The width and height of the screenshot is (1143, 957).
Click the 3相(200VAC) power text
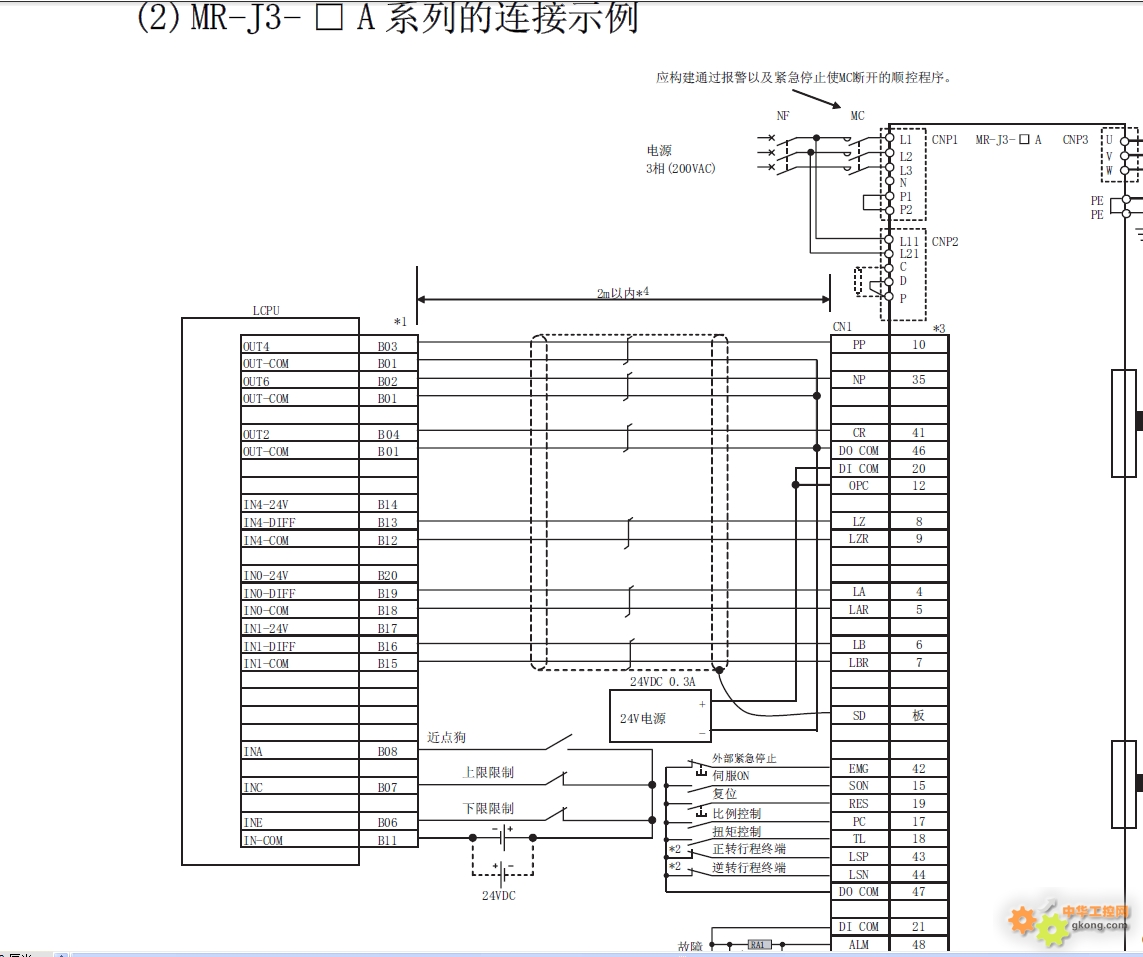click(681, 168)
